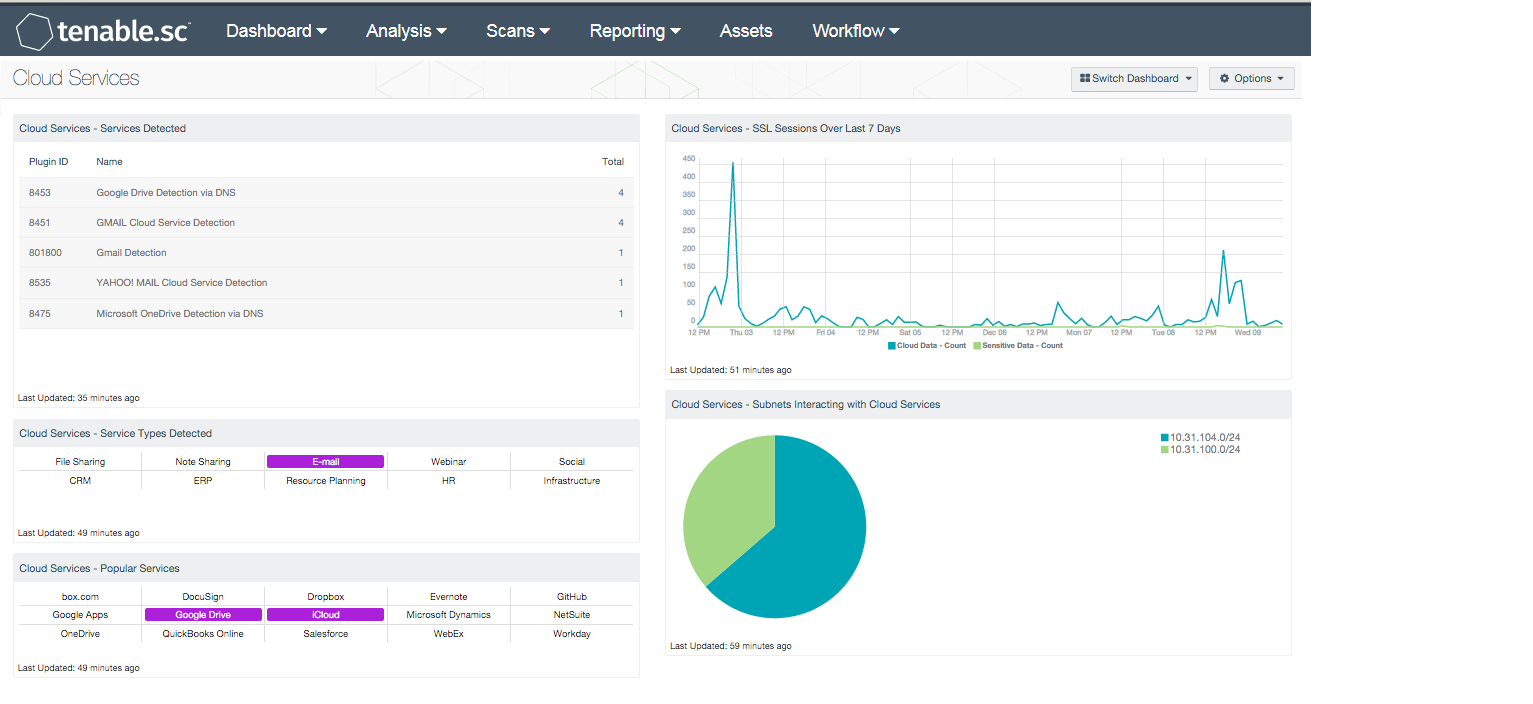The image size is (1533, 704).
Task: Click the Social service type cell
Action: [571, 461]
